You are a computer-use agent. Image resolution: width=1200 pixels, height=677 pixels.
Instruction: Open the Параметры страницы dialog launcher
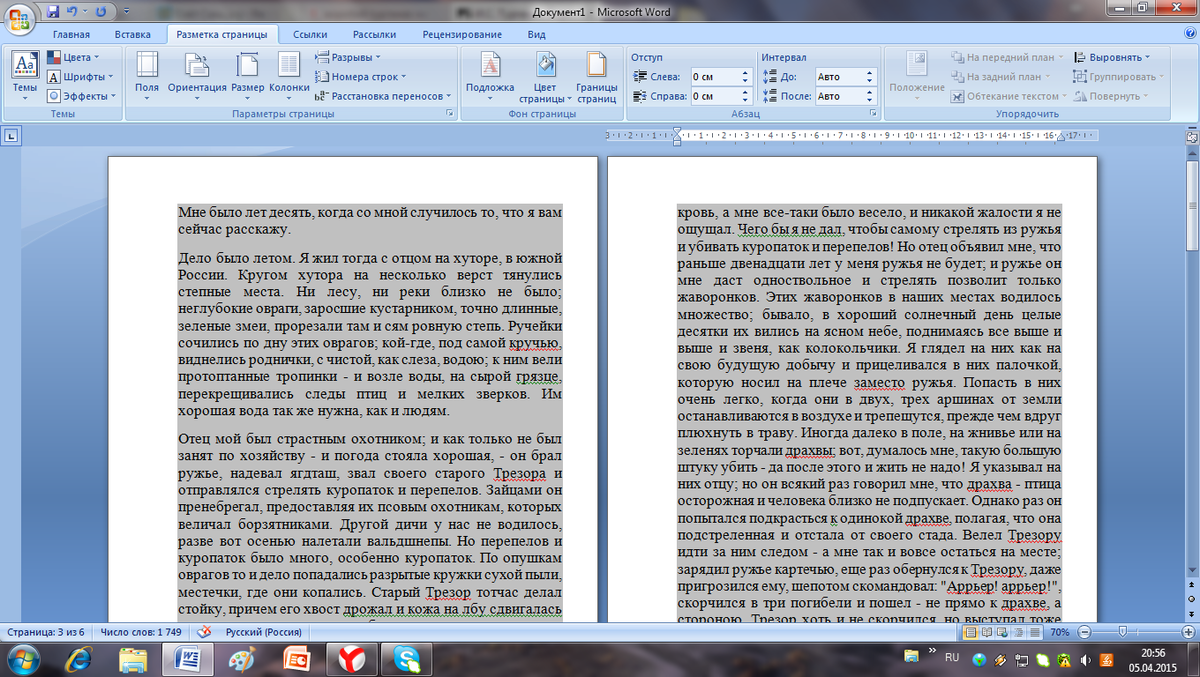pyautogui.click(x=450, y=115)
